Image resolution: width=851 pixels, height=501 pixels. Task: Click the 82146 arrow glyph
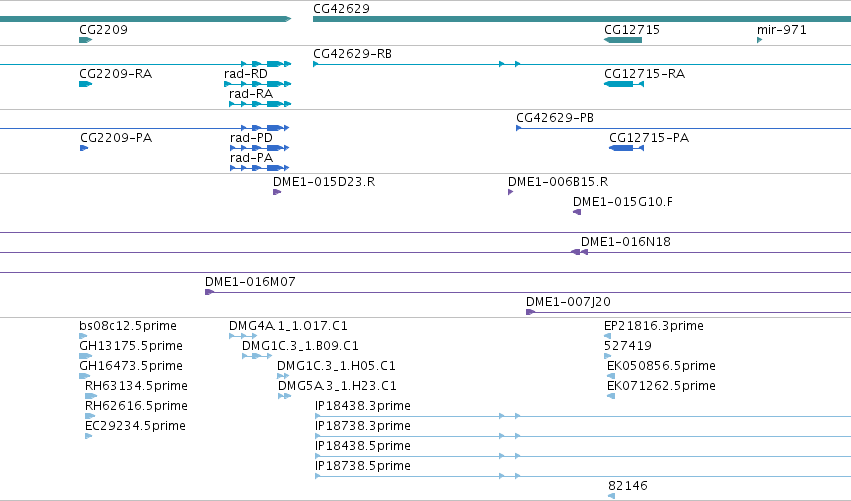tap(612, 496)
